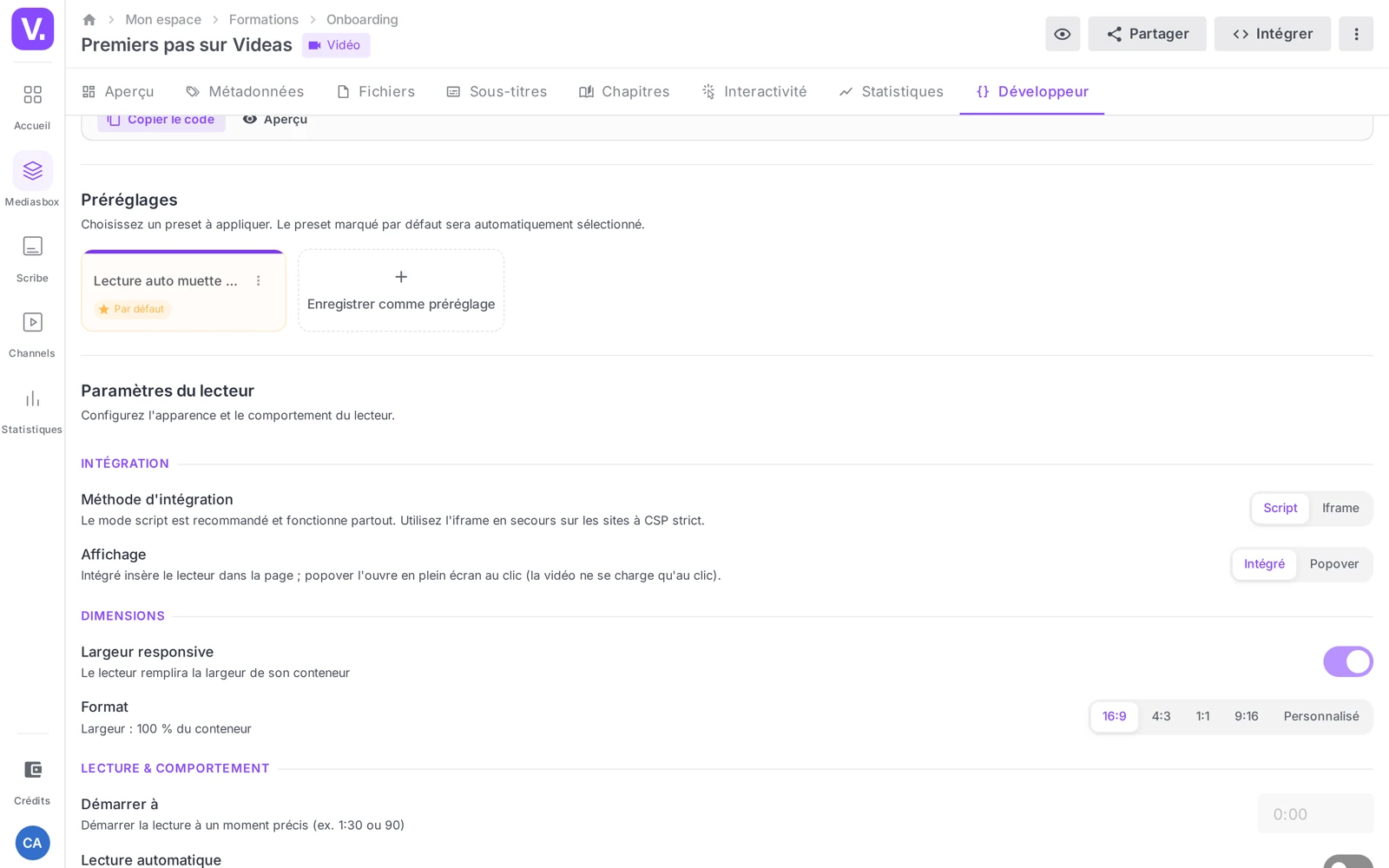This screenshot has height=868, width=1389.
Task: Open the Chapitres tab
Action: click(x=624, y=92)
